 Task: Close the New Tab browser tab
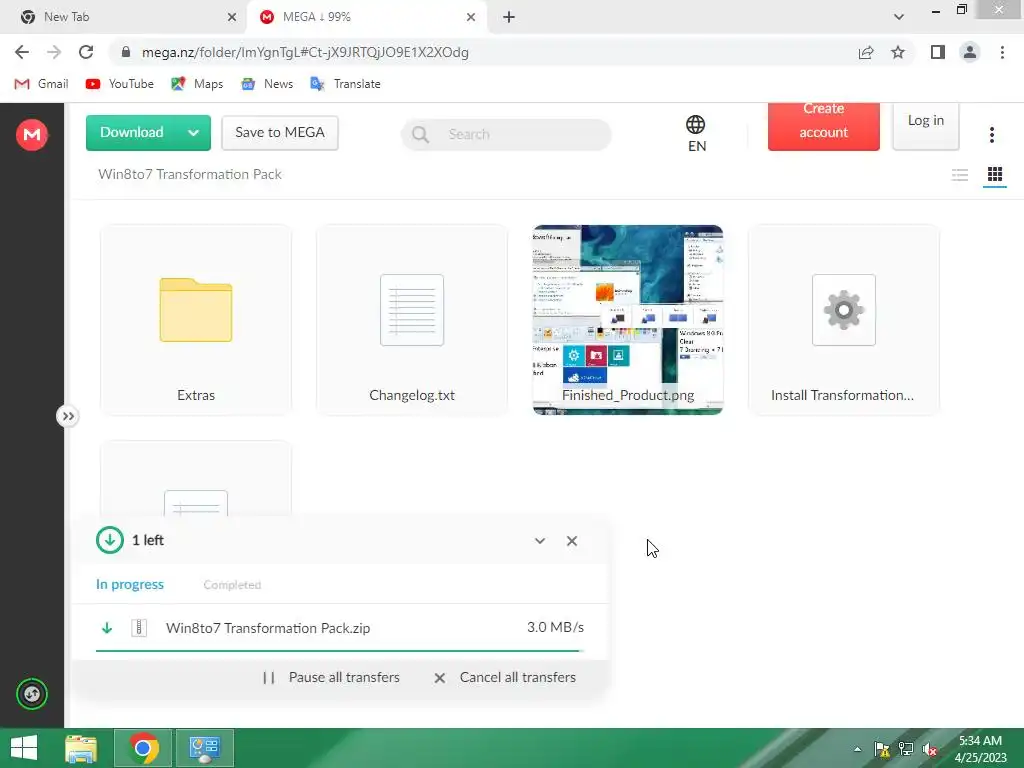point(232,17)
